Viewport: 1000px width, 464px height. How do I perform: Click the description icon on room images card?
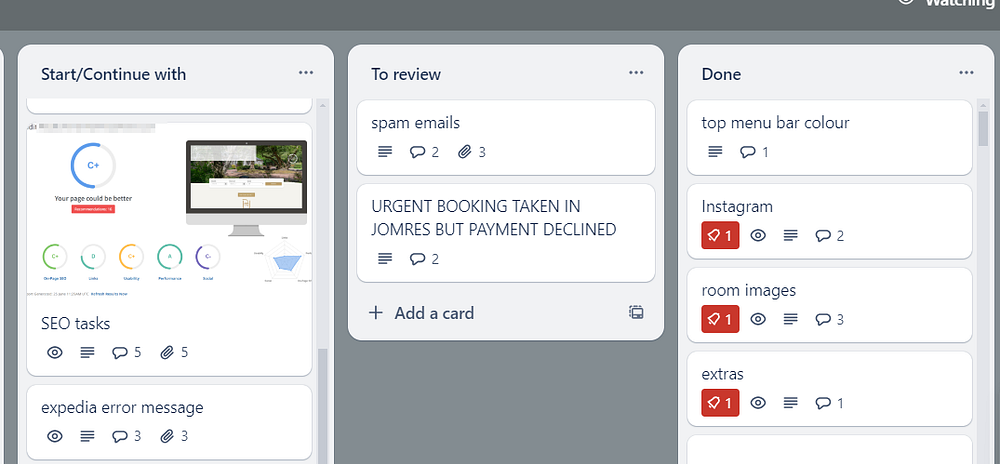pyautogui.click(x=790, y=319)
